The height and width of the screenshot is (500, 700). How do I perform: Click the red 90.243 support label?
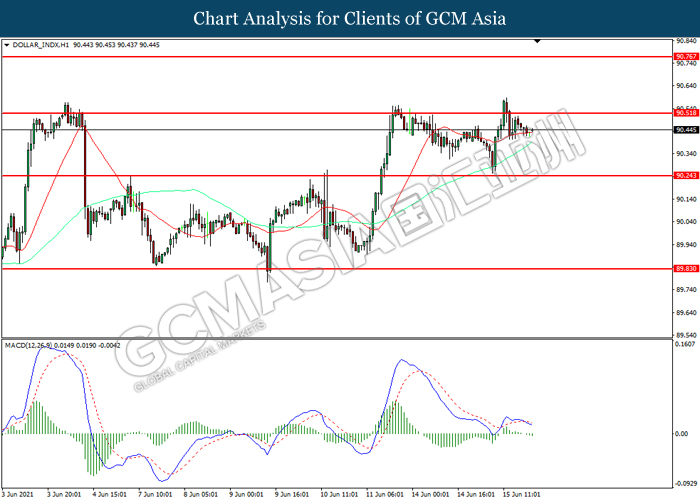click(686, 176)
